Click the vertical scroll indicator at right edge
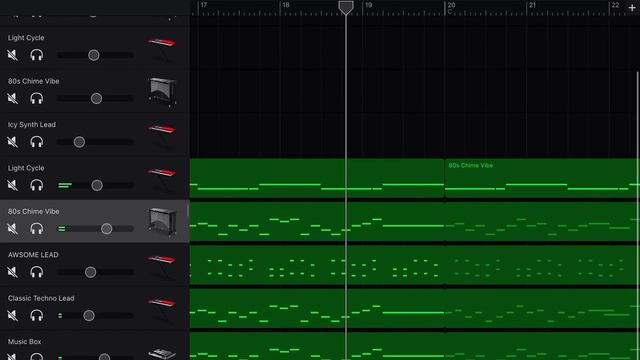Screen dimensions: 640x360 point(638,216)
